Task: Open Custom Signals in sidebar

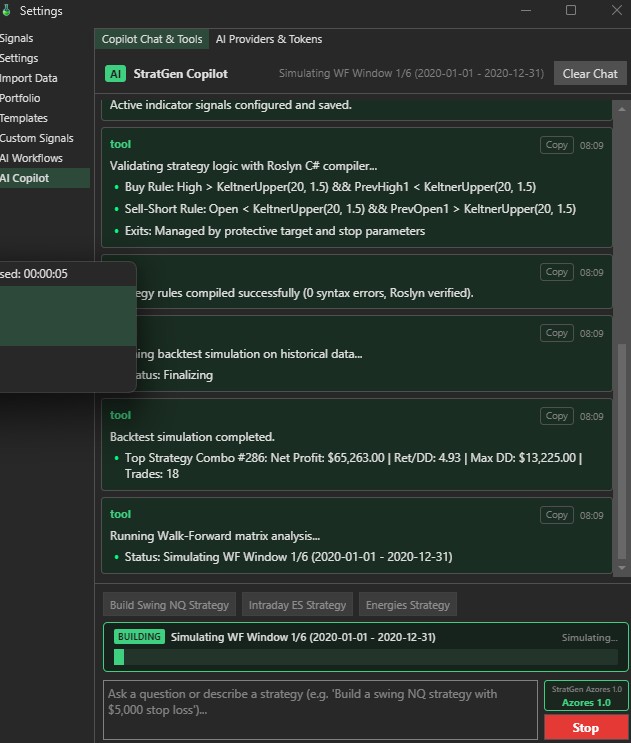Action: [36, 138]
